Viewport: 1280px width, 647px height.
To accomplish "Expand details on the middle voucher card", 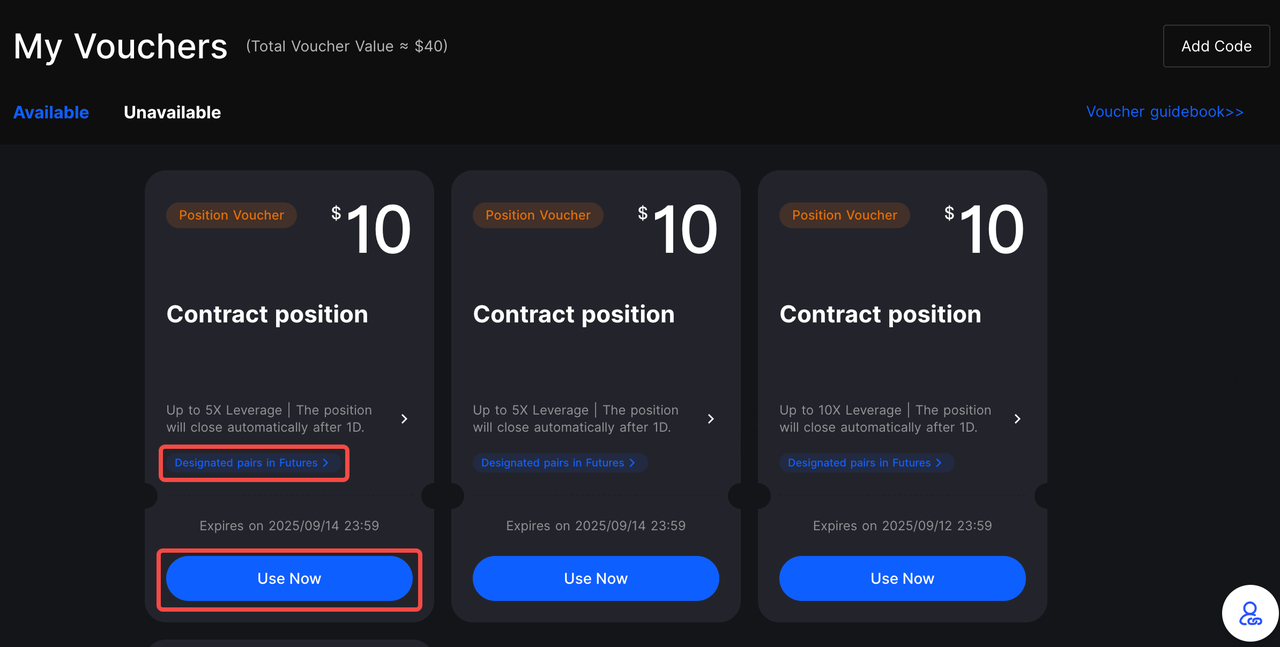I will coord(711,419).
